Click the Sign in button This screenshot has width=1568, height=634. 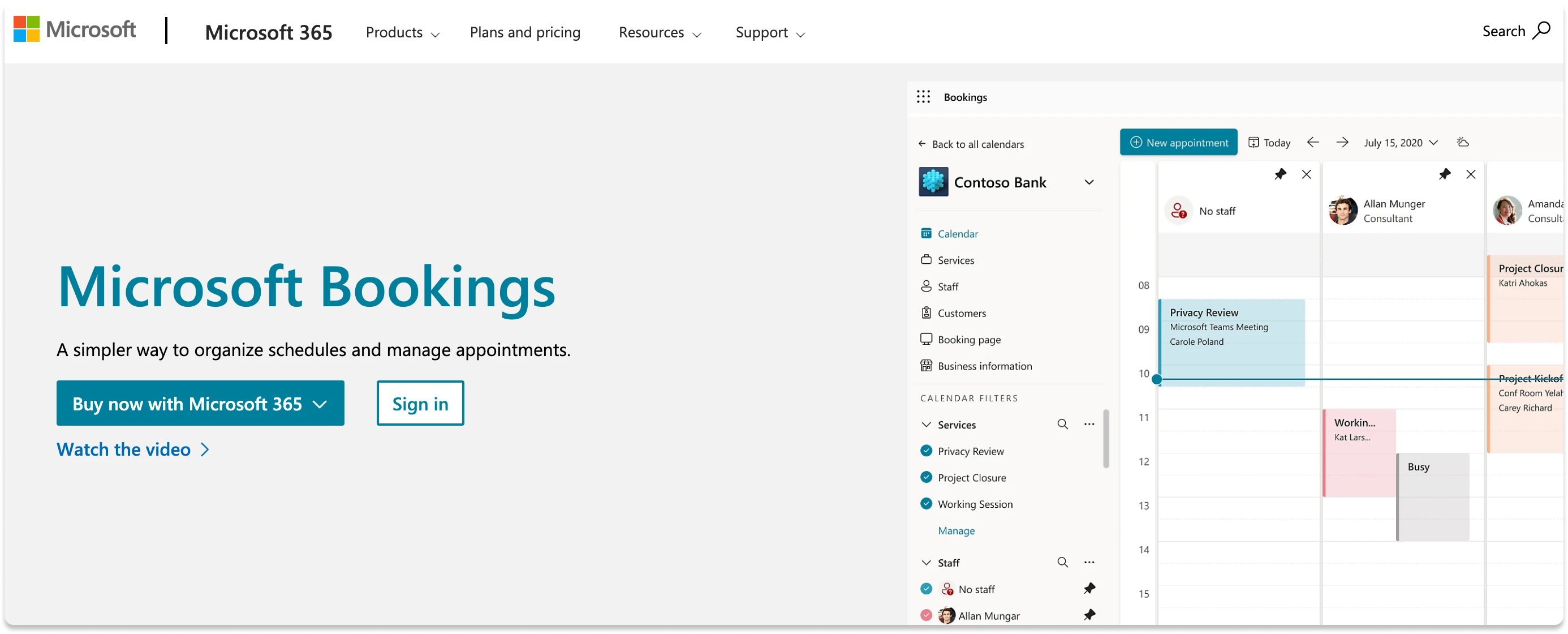point(420,404)
